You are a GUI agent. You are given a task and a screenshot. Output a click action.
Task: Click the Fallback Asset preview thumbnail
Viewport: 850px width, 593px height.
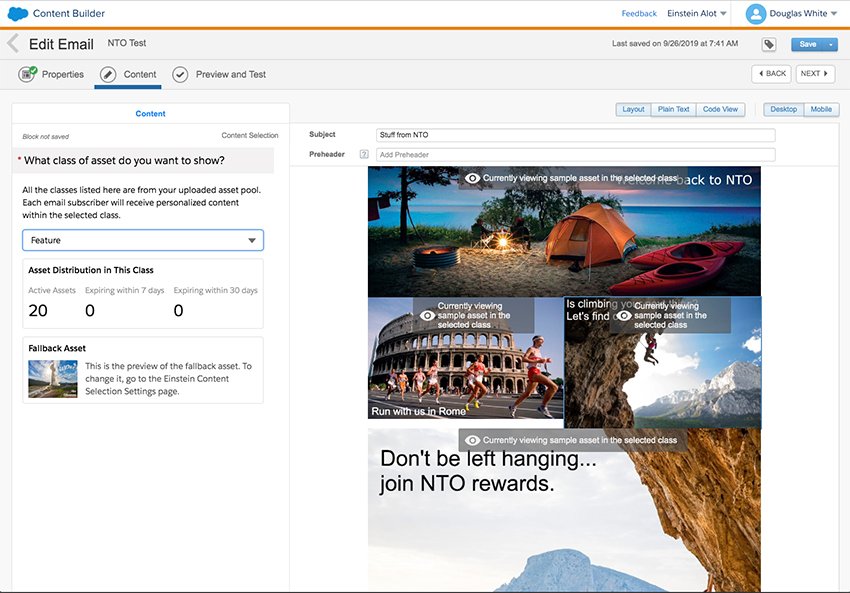point(52,379)
